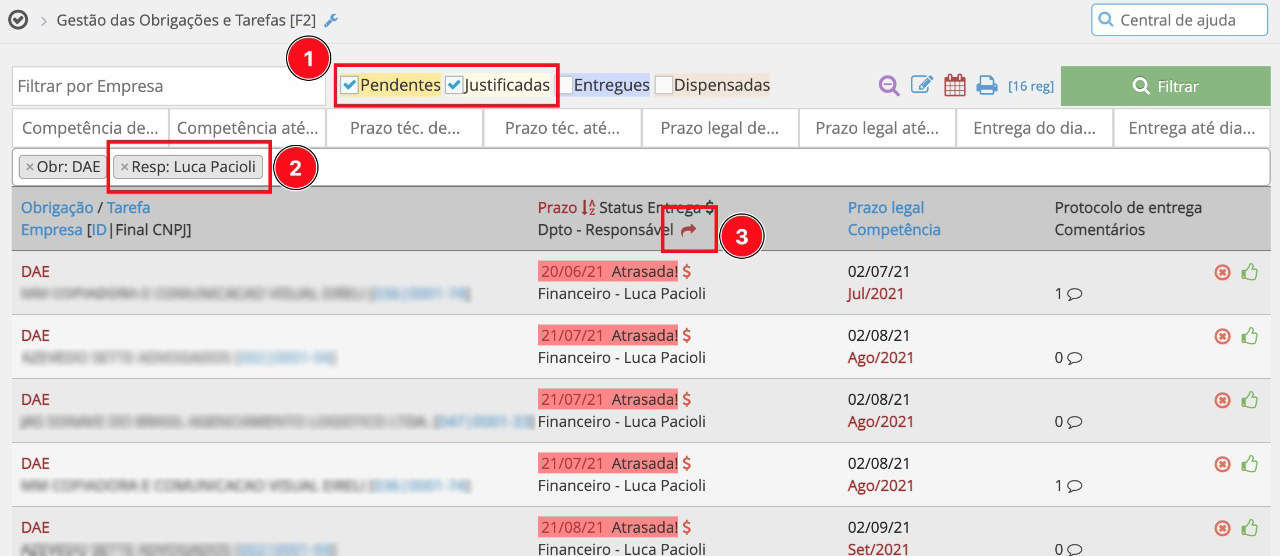Remove the 'Resp: Luca Pacioli' filter tag
The image size is (1280, 556).
click(x=124, y=167)
